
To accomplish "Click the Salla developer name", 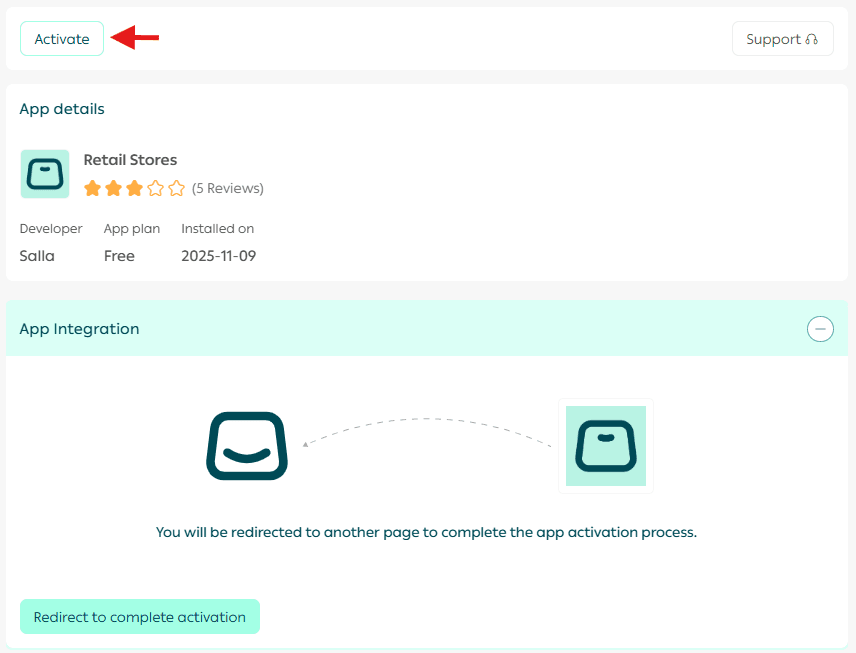I will [x=37, y=256].
